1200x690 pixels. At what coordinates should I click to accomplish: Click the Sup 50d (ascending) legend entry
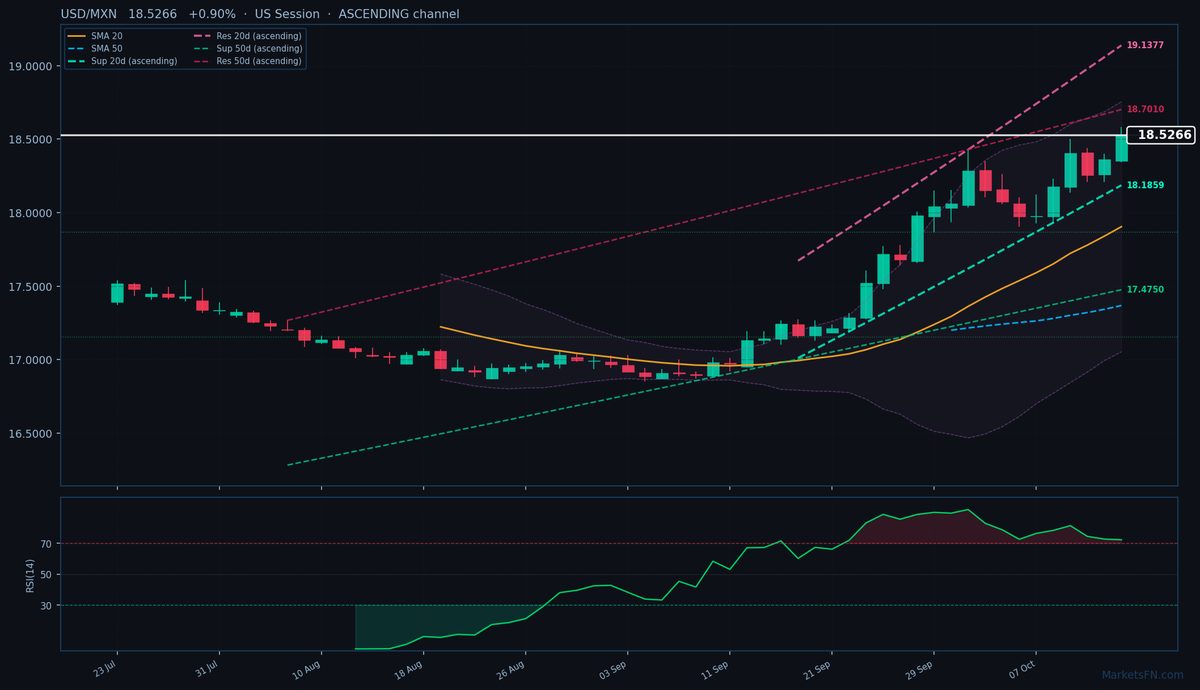coord(246,48)
